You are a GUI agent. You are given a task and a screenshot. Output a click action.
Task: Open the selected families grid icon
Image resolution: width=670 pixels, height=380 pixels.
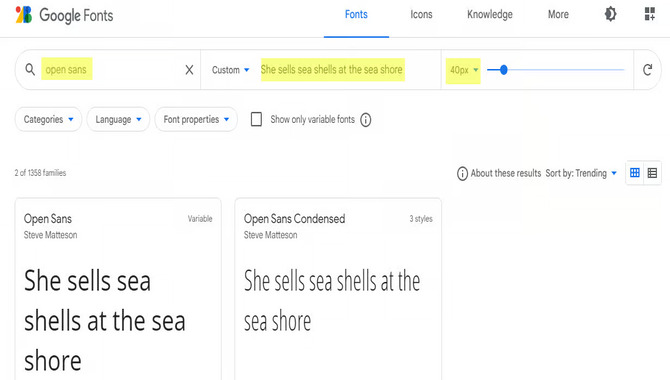[649, 14]
